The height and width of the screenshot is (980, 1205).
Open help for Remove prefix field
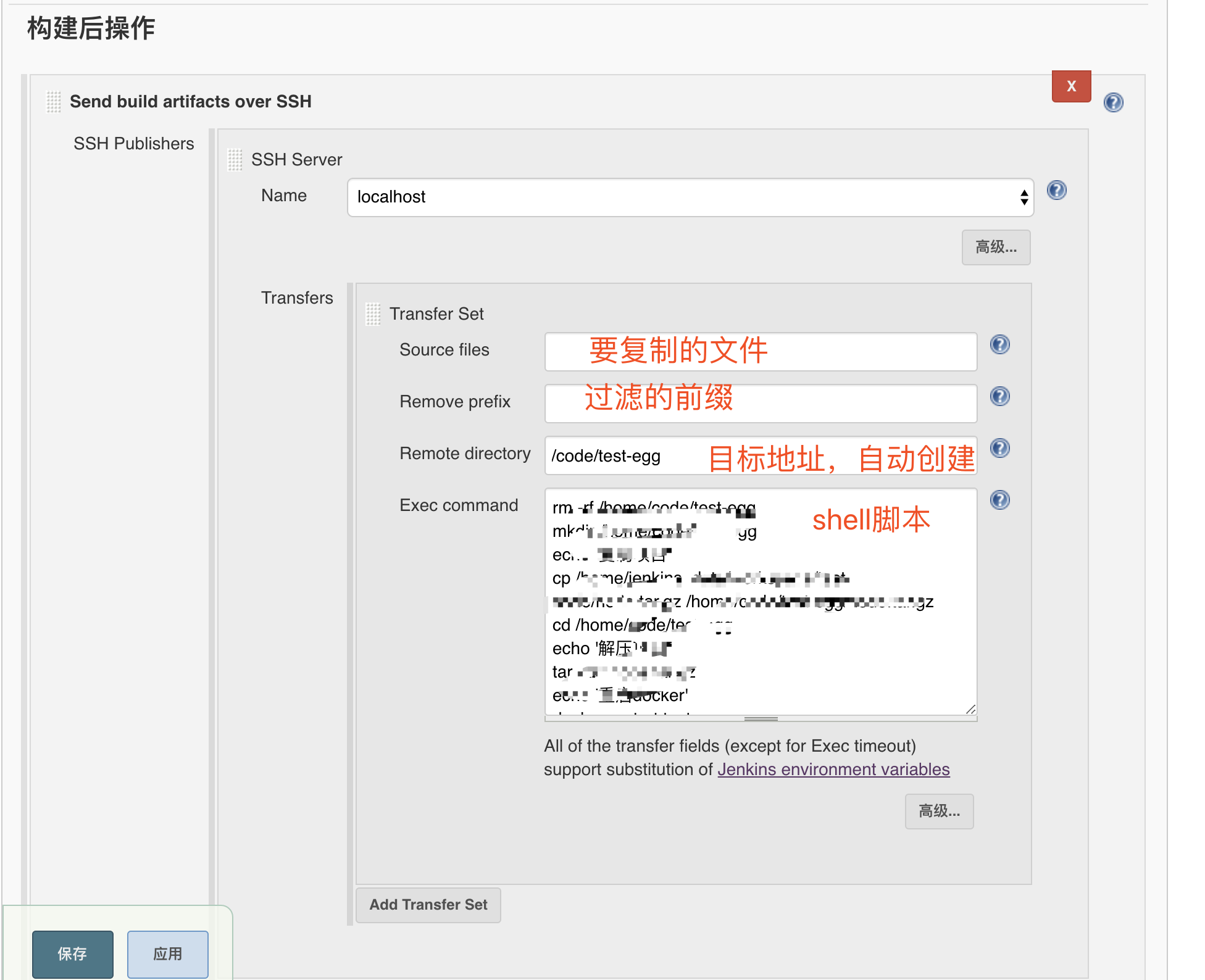(x=999, y=396)
